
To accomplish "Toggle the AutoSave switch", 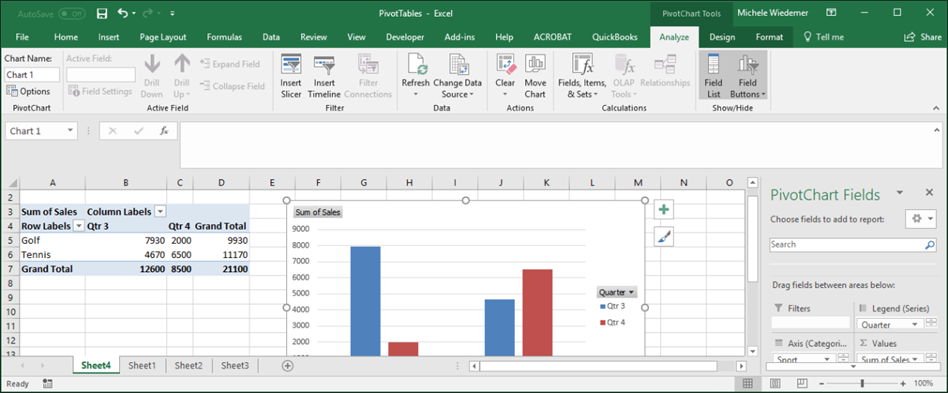I will tap(72, 13).
